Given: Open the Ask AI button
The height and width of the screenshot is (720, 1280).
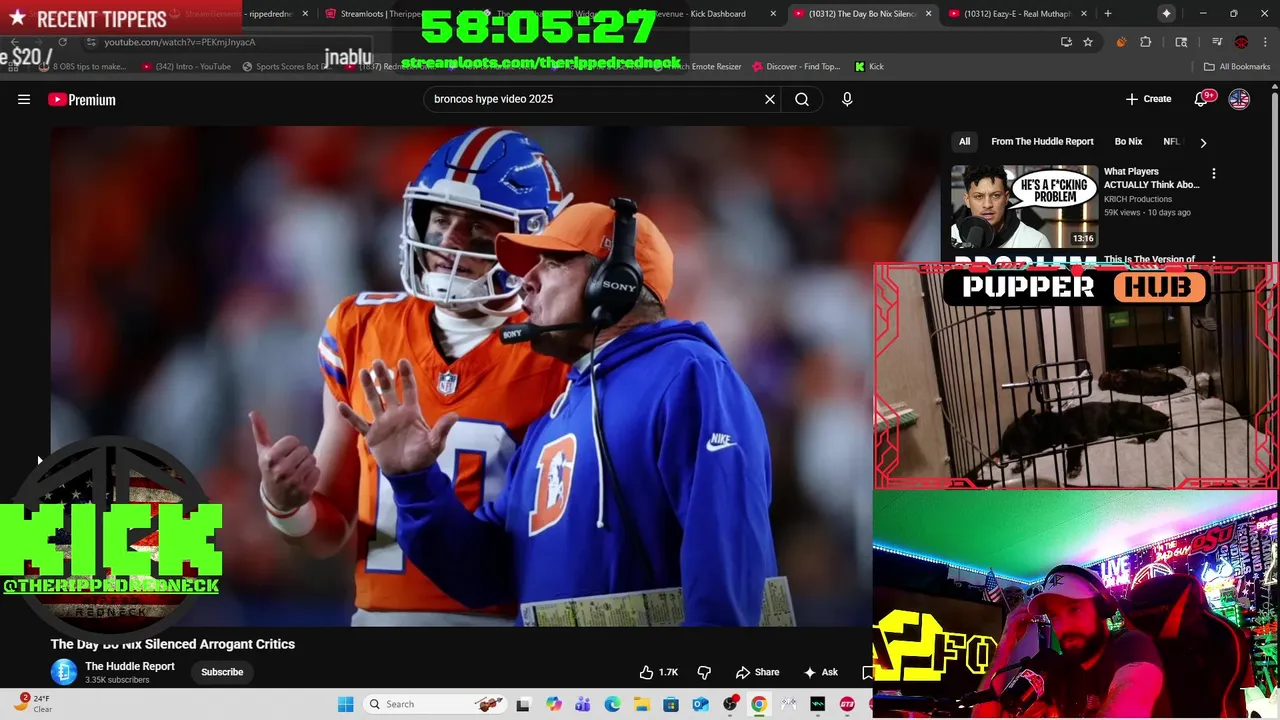Looking at the screenshot, I should 820,672.
